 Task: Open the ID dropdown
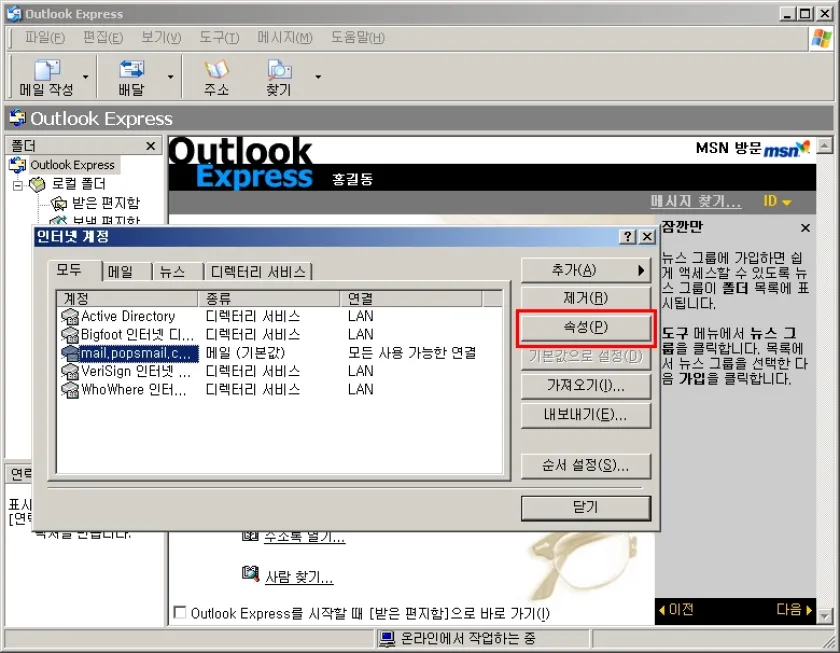pyautogui.click(x=777, y=201)
